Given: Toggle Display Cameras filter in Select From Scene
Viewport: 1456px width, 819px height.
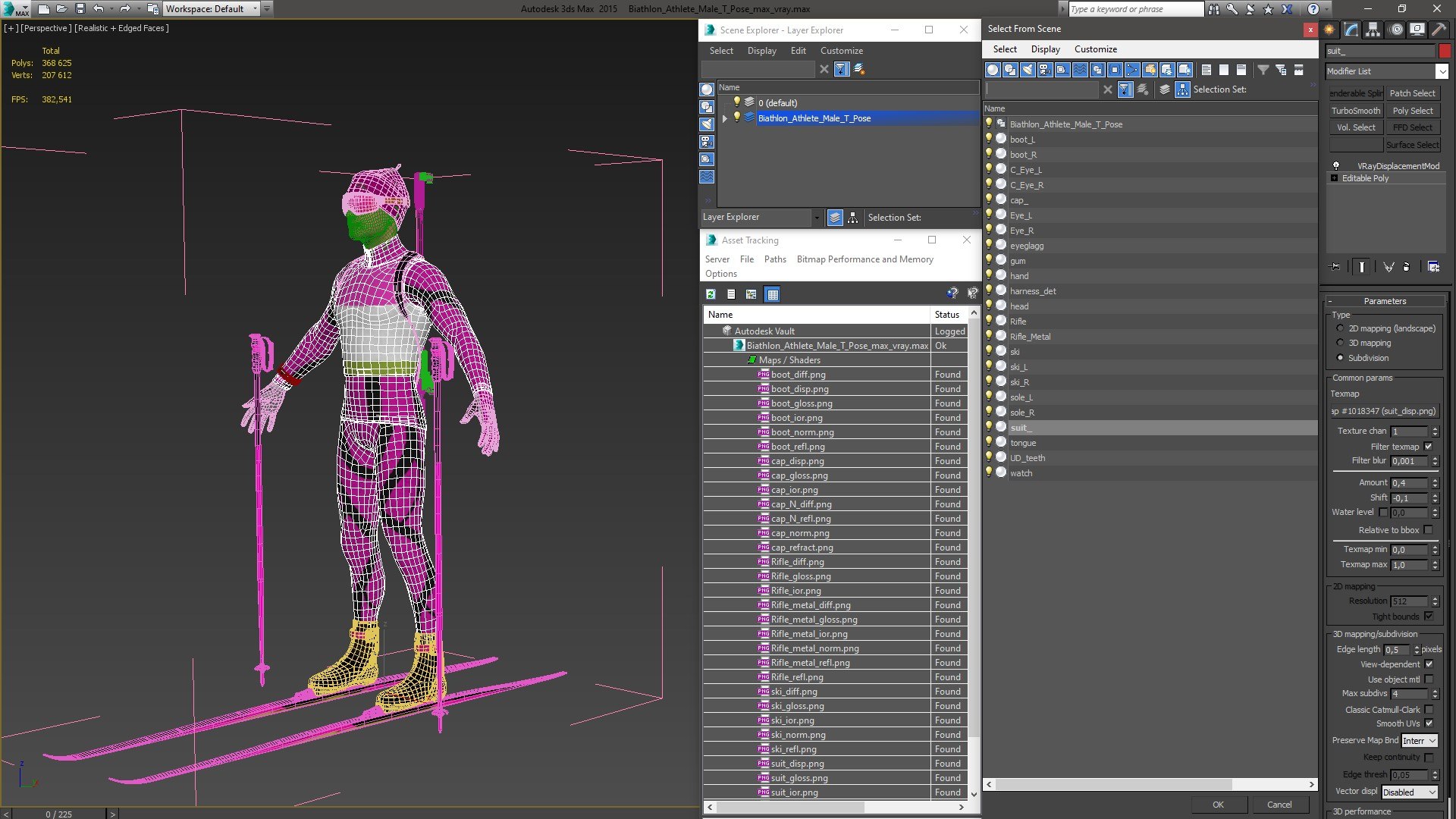Looking at the screenshot, I should [x=1045, y=70].
